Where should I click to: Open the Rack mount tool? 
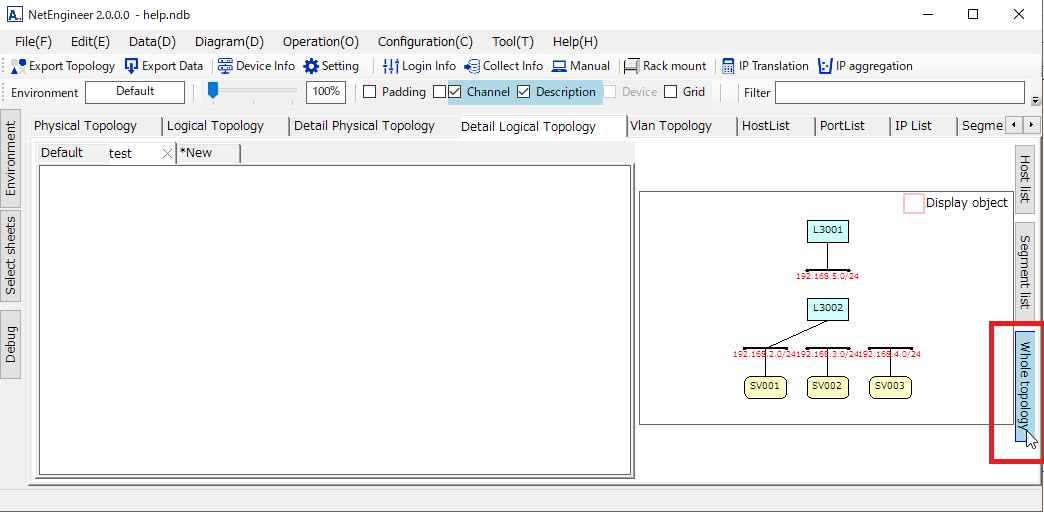pyautogui.click(x=631, y=66)
